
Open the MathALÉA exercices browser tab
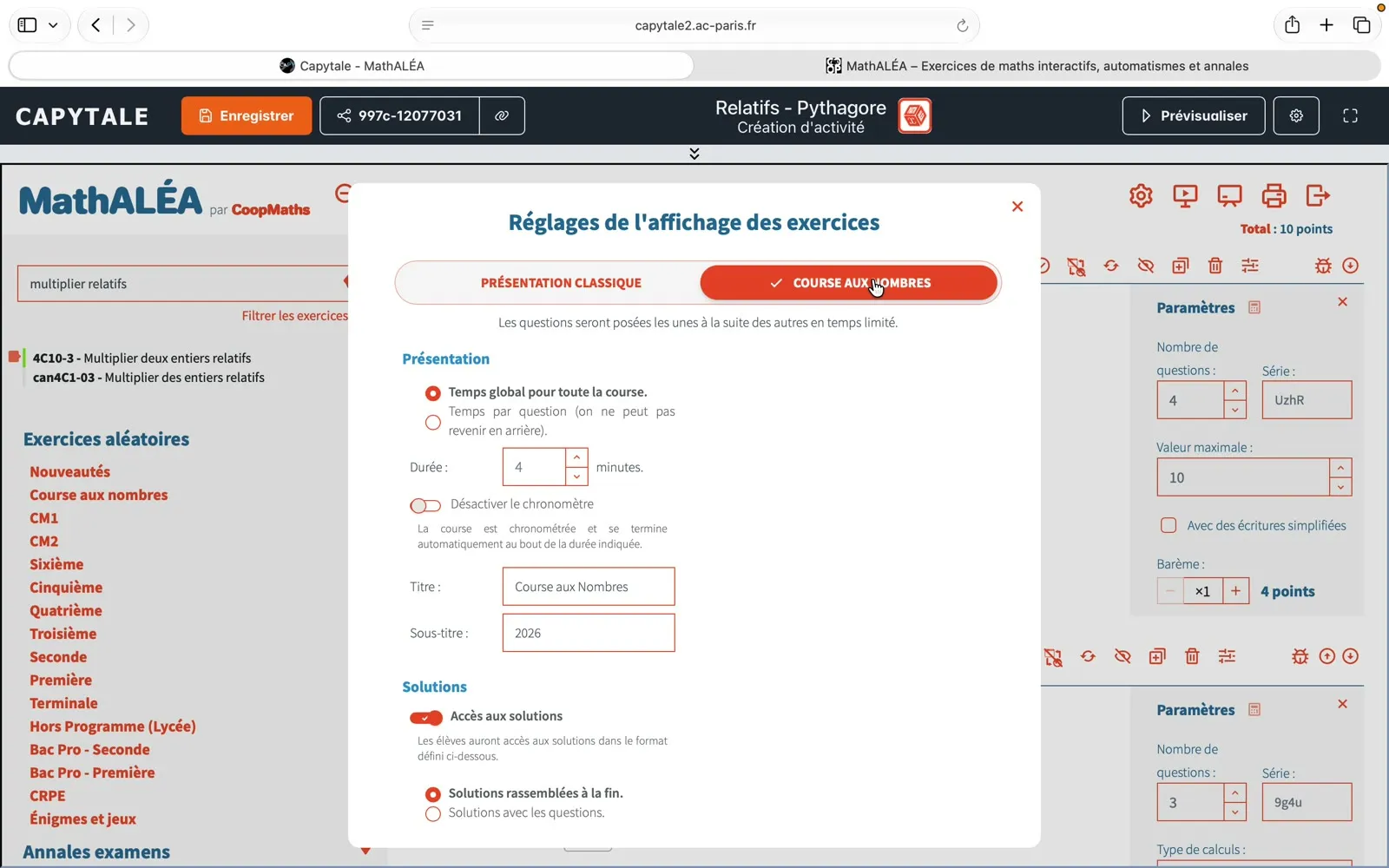(1037, 66)
